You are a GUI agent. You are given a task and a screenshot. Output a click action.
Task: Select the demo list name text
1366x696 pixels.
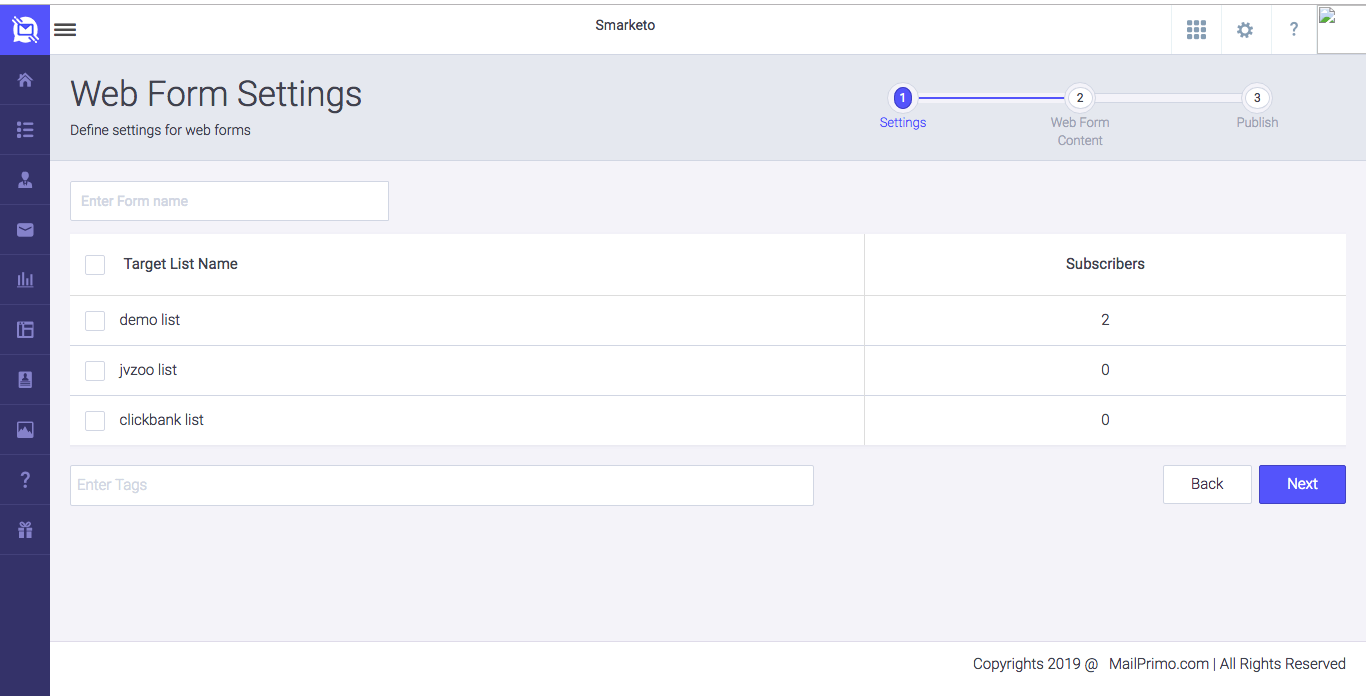[x=150, y=320]
